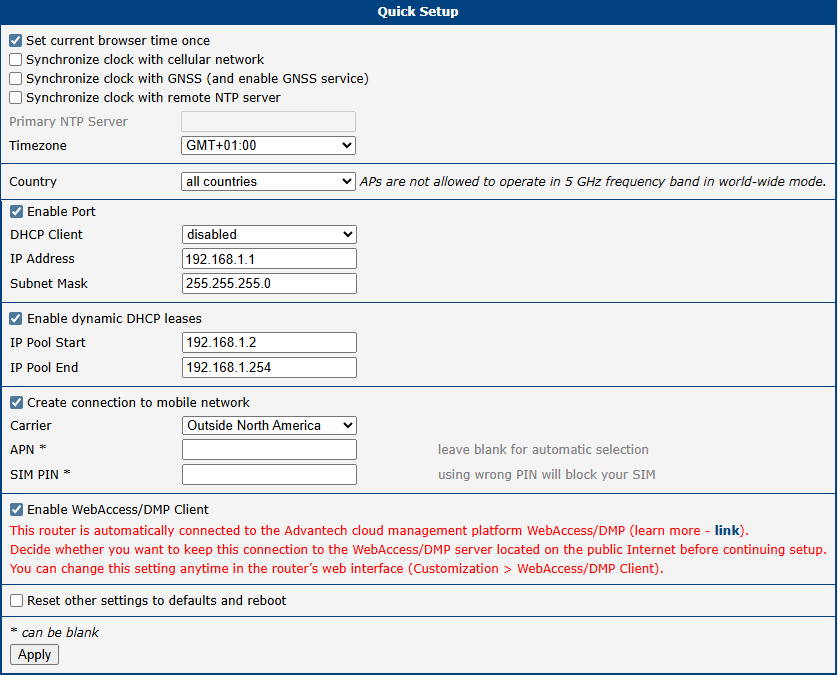Click the IP Address field 192.168.1.1
The height and width of the screenshot is (676, 838).
pos(269,259)
